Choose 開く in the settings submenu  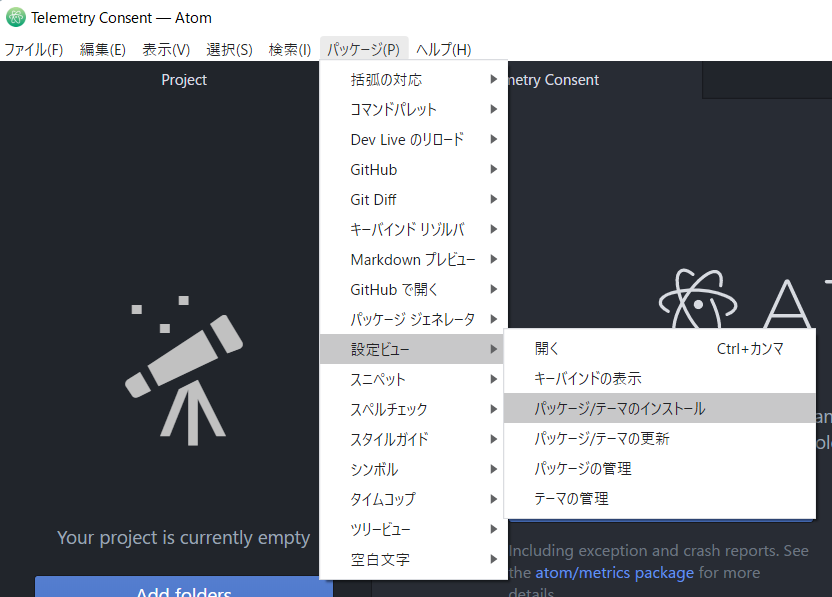click(660, 349)
